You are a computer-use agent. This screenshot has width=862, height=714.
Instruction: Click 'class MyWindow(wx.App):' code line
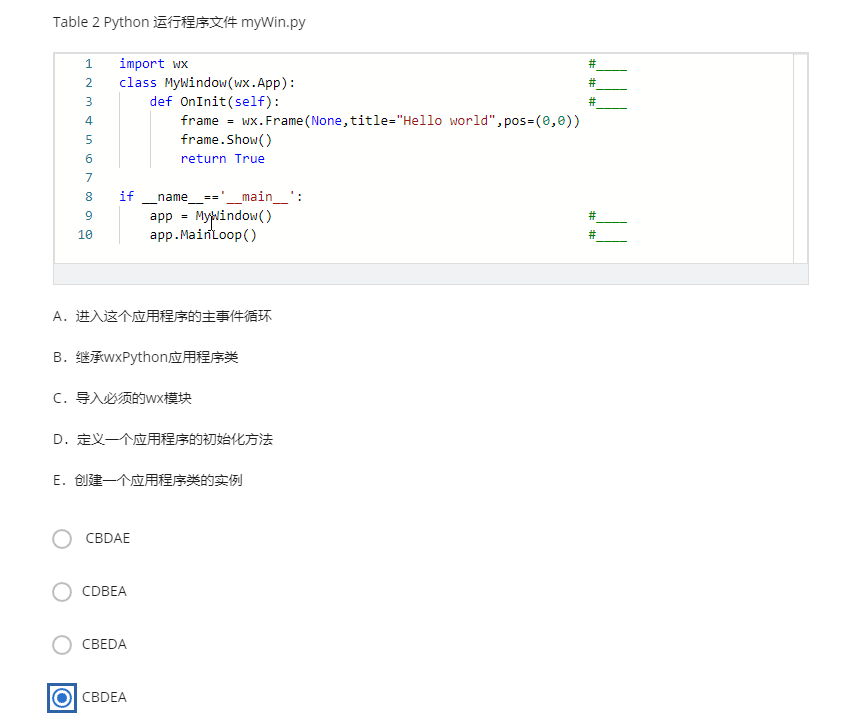point(207,83)
